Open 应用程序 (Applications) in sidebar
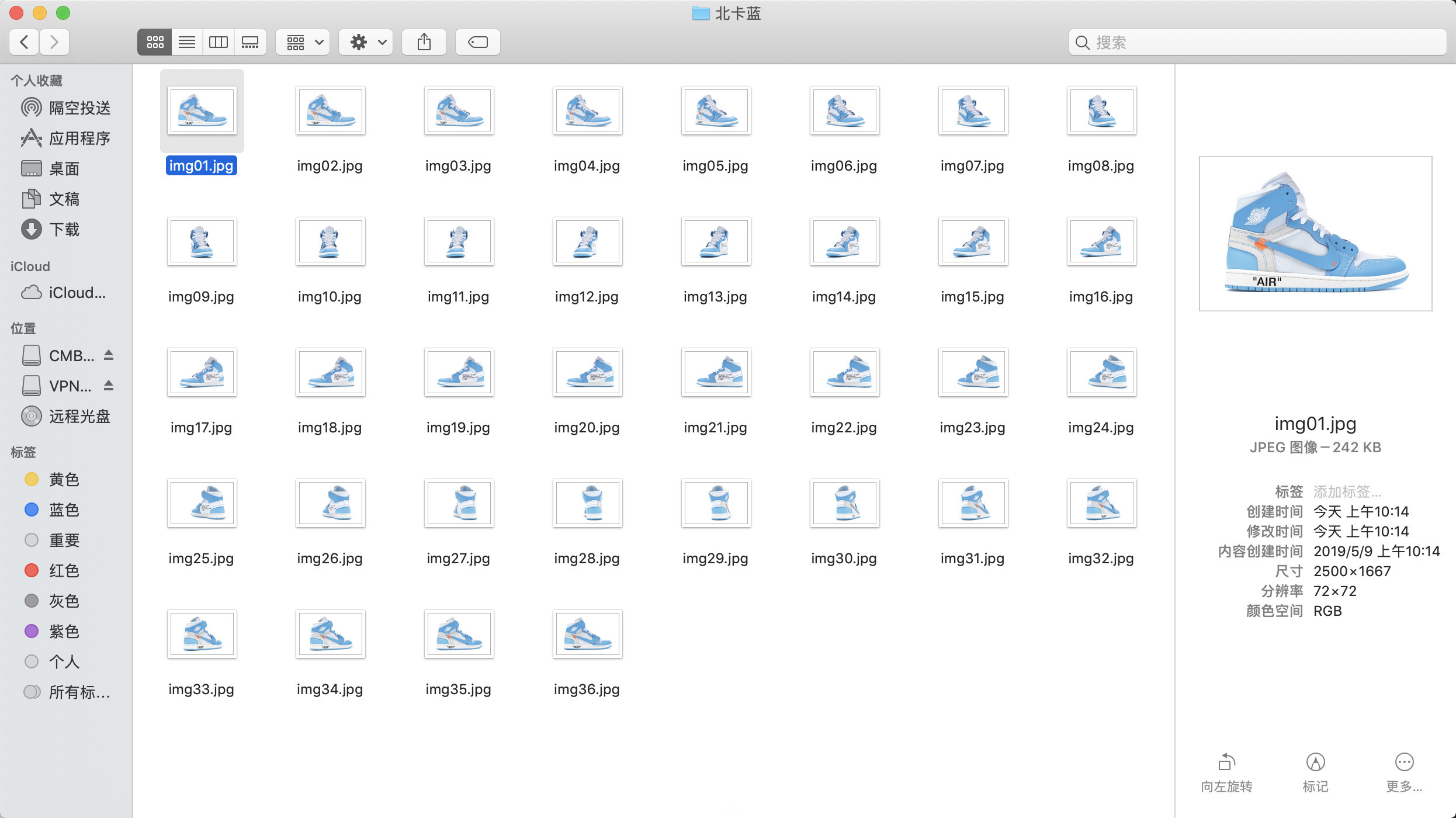 point(66,138)
